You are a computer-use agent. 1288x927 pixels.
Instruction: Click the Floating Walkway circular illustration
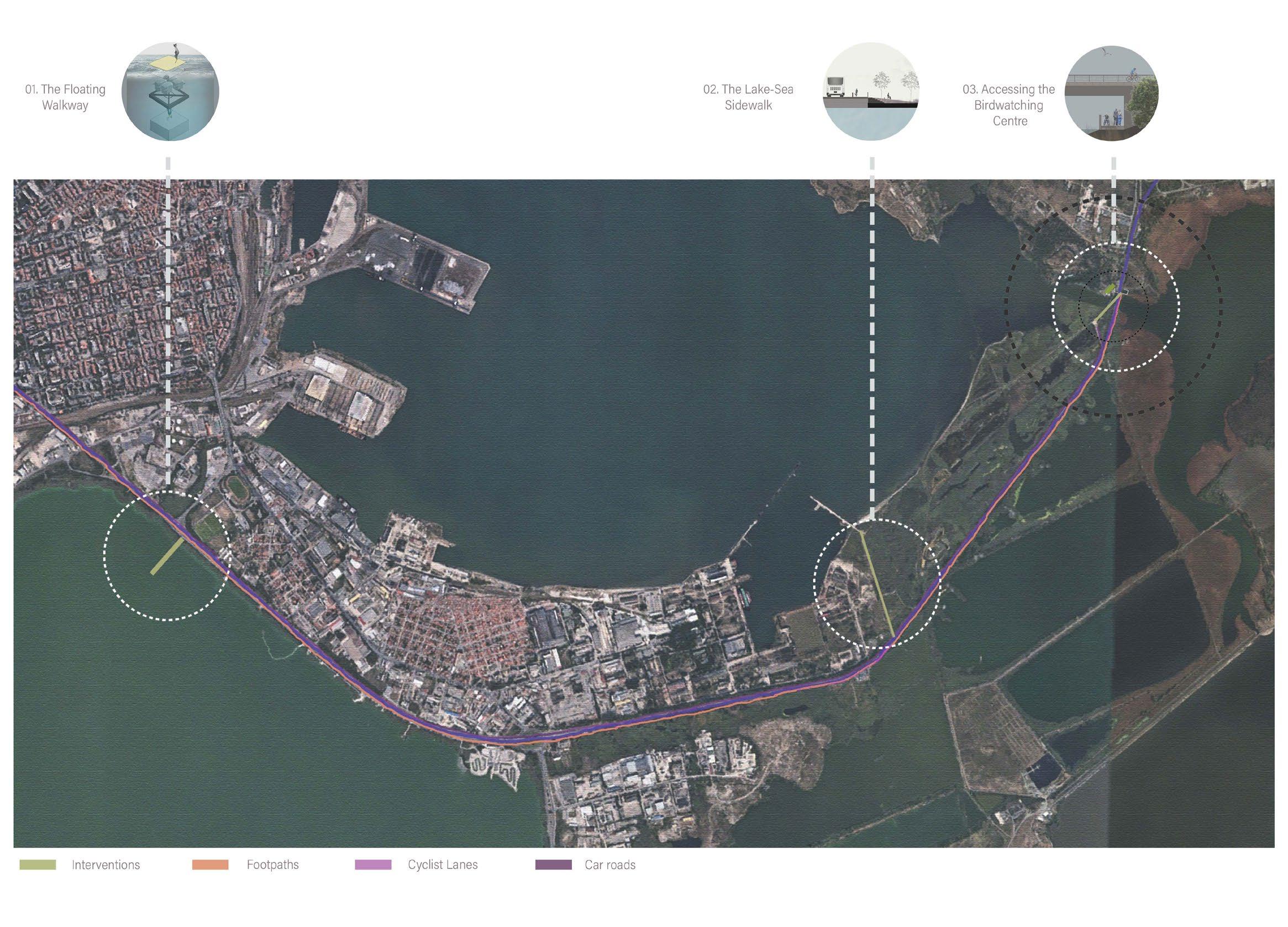pyautogui.click(x=170, y=91)
